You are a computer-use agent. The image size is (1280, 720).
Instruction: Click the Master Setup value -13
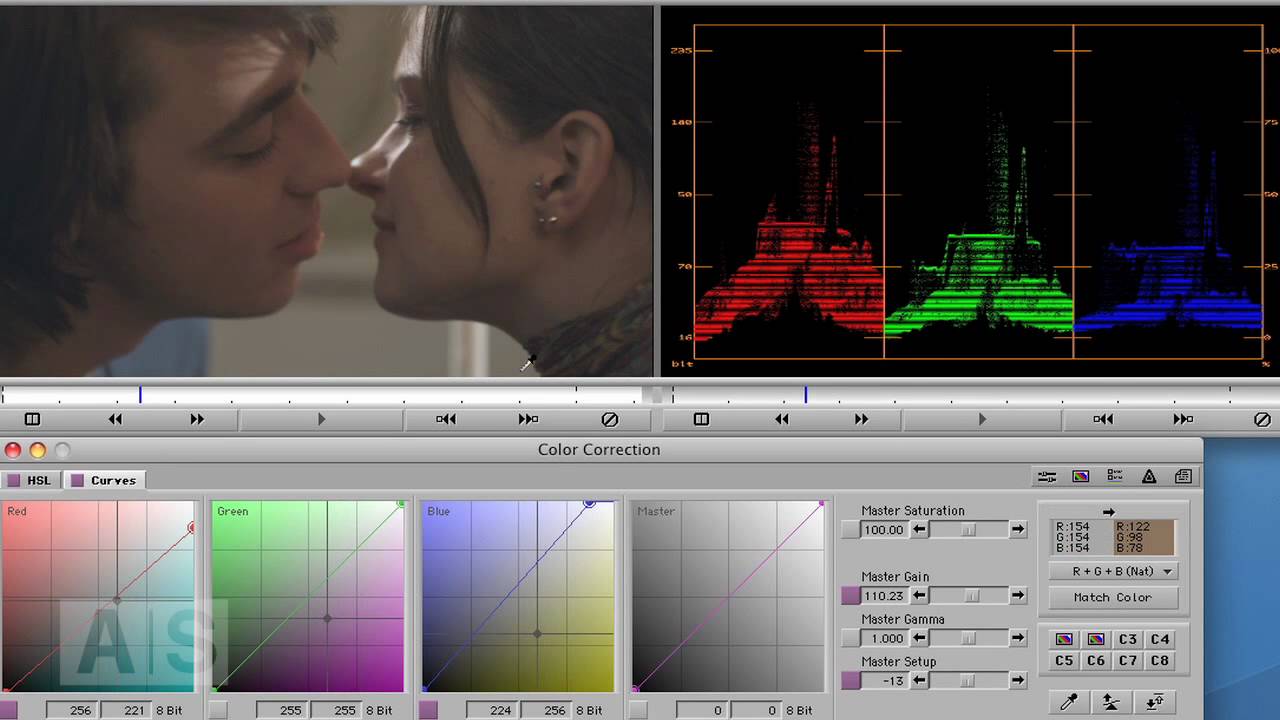tap(884, 680)
